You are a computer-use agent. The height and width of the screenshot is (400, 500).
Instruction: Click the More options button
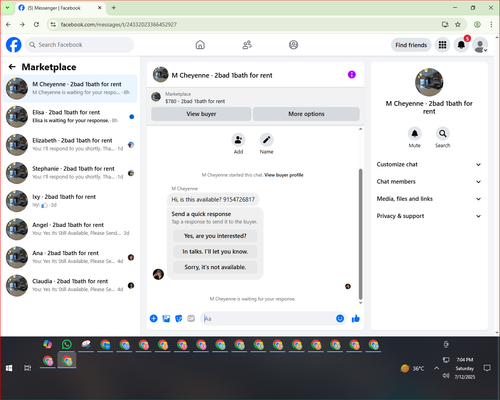tap(306, 114)
